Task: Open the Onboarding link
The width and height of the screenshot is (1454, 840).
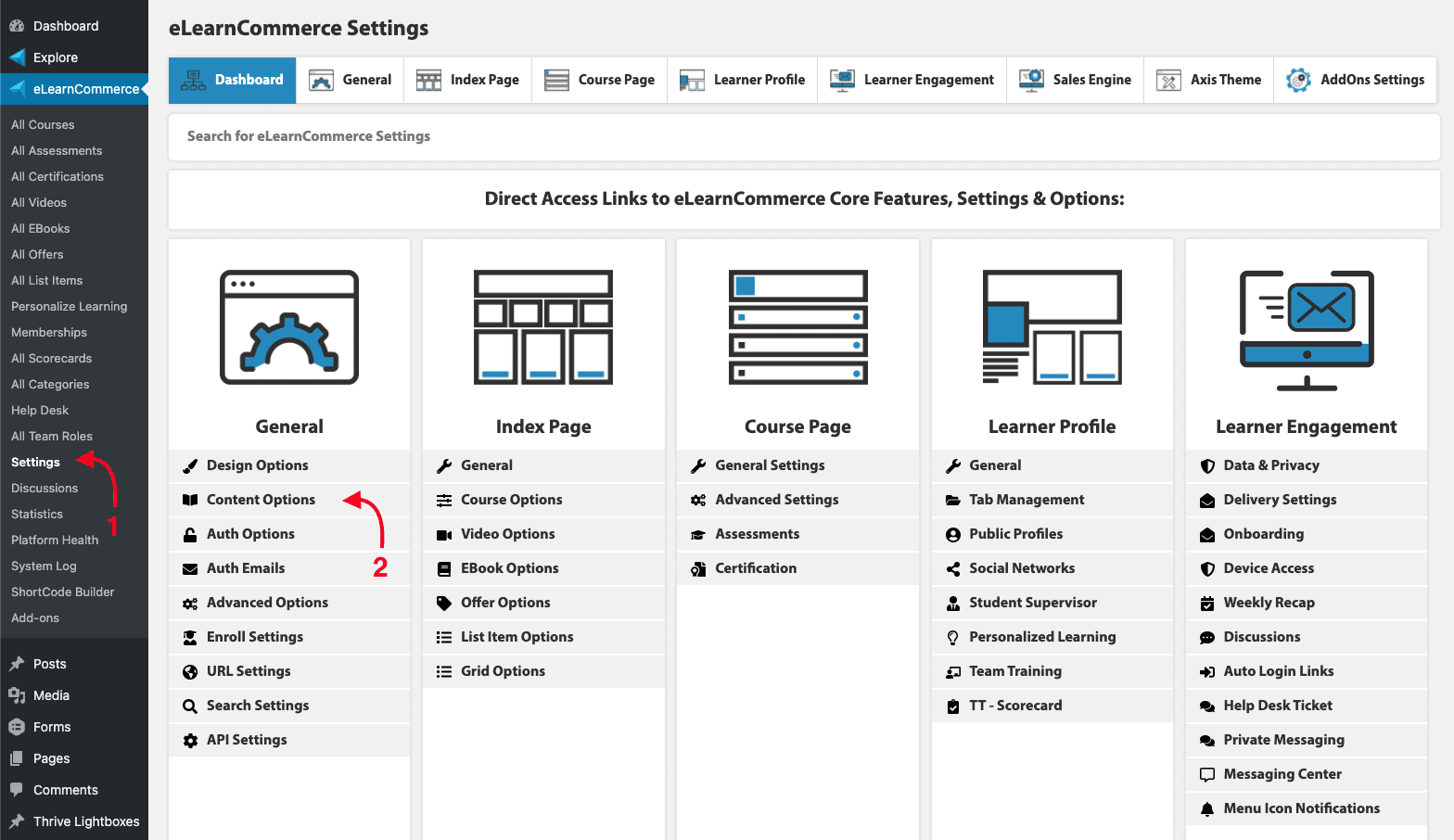Action: click(x=1264, y=534)
